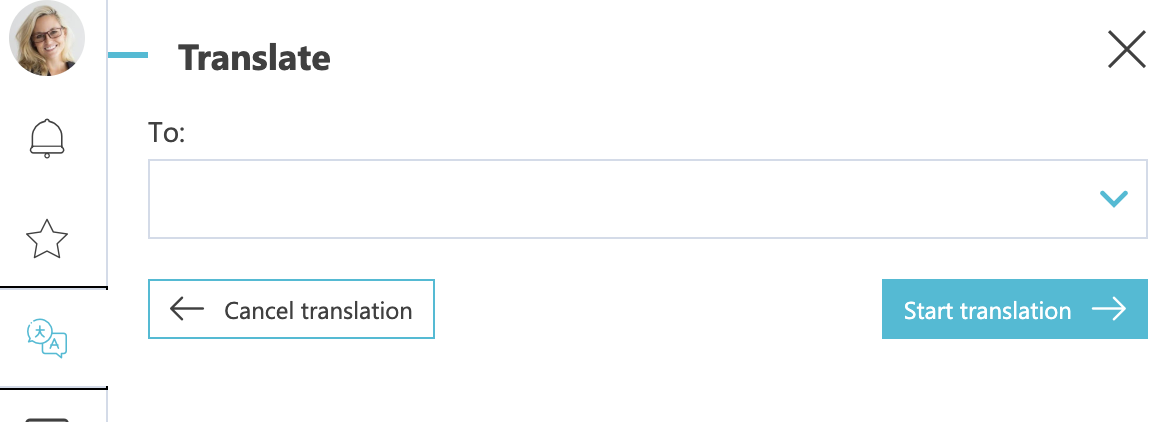Open the target language combo box
Viewport: 1176px width, 422px height.
click(x=648, y=199)
